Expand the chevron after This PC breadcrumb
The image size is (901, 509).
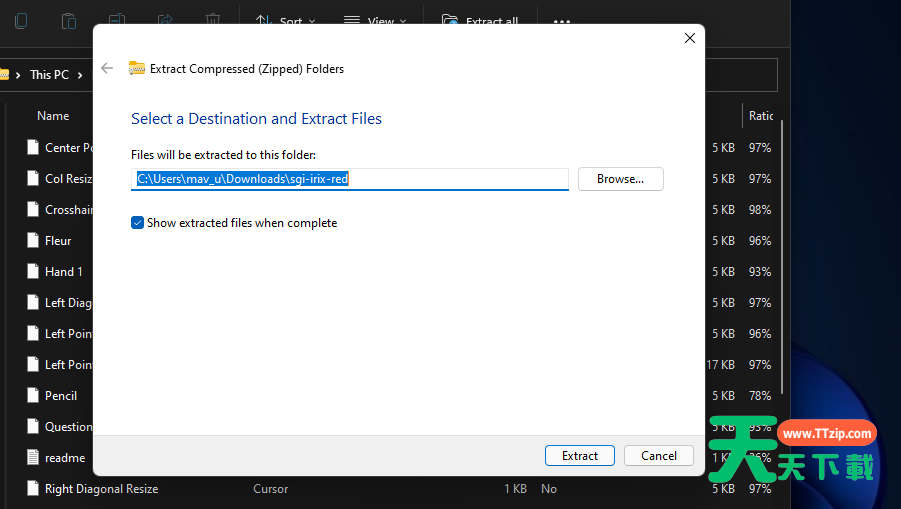79,75
